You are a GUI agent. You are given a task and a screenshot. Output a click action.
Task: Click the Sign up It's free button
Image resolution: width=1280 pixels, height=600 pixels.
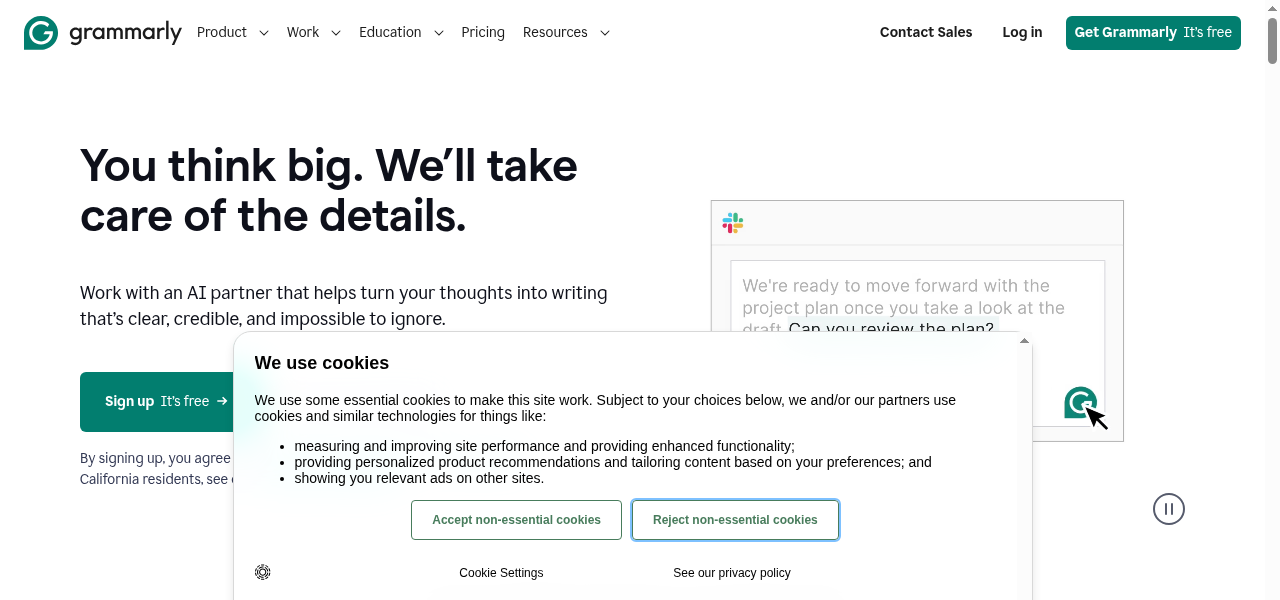[160, 401]
